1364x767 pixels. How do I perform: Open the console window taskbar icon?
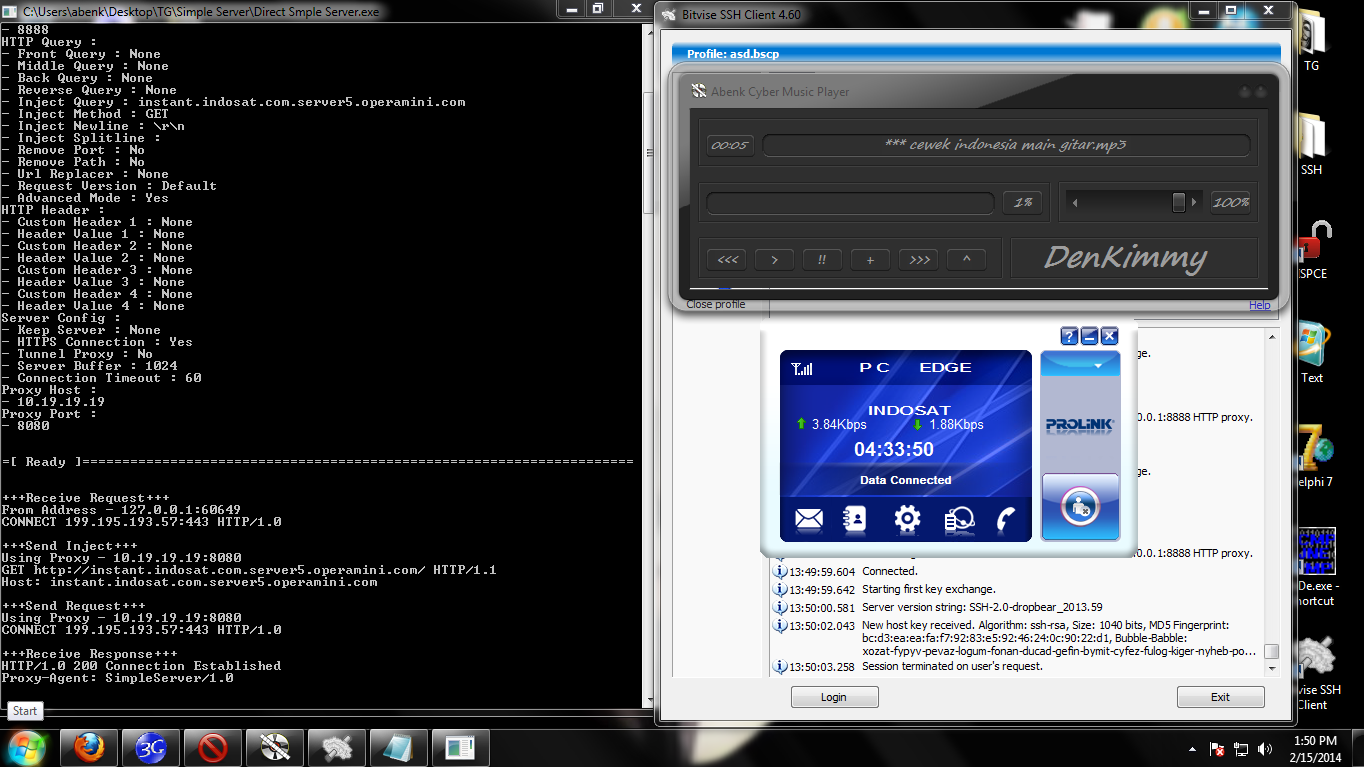click(x=461, y=746)
